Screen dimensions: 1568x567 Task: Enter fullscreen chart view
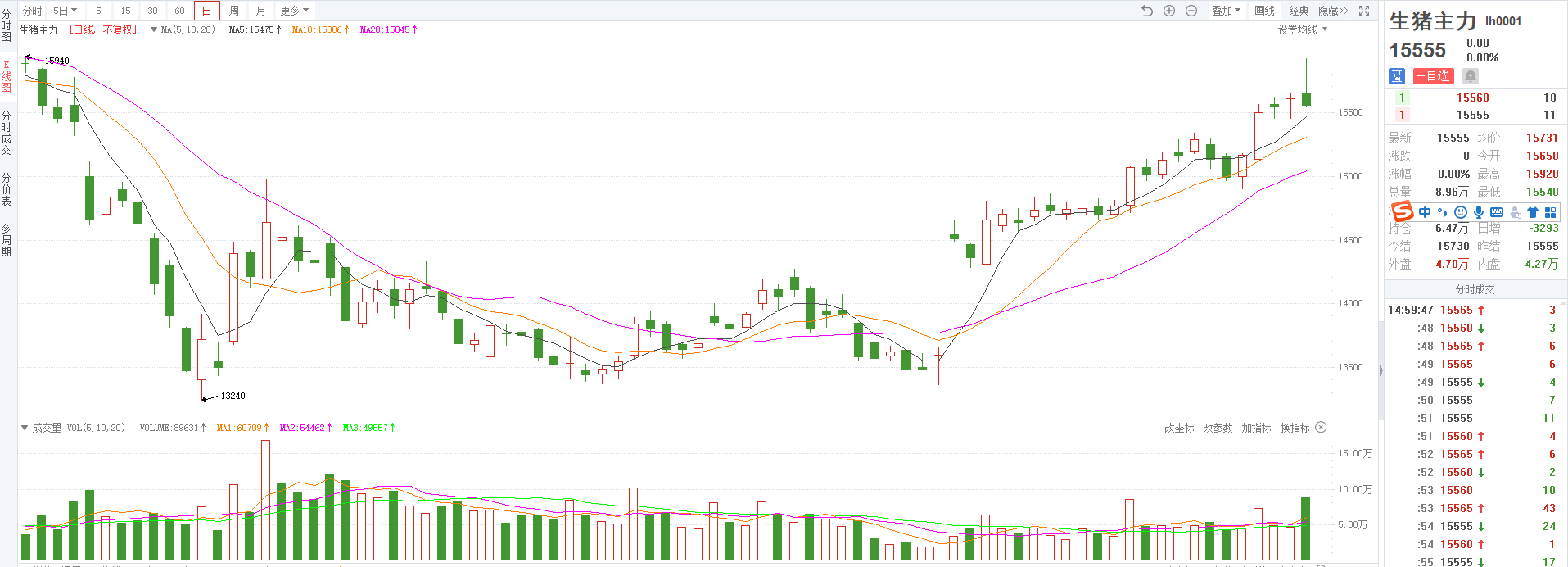[x=1364, y=11]
